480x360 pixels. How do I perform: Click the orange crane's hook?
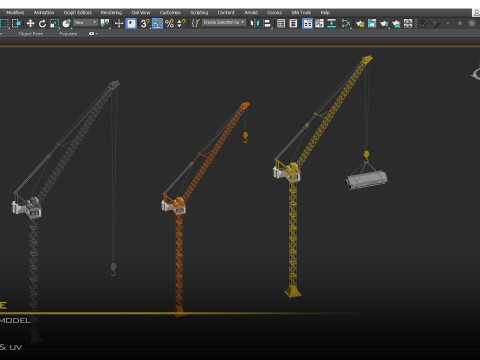tap(245, 137)
